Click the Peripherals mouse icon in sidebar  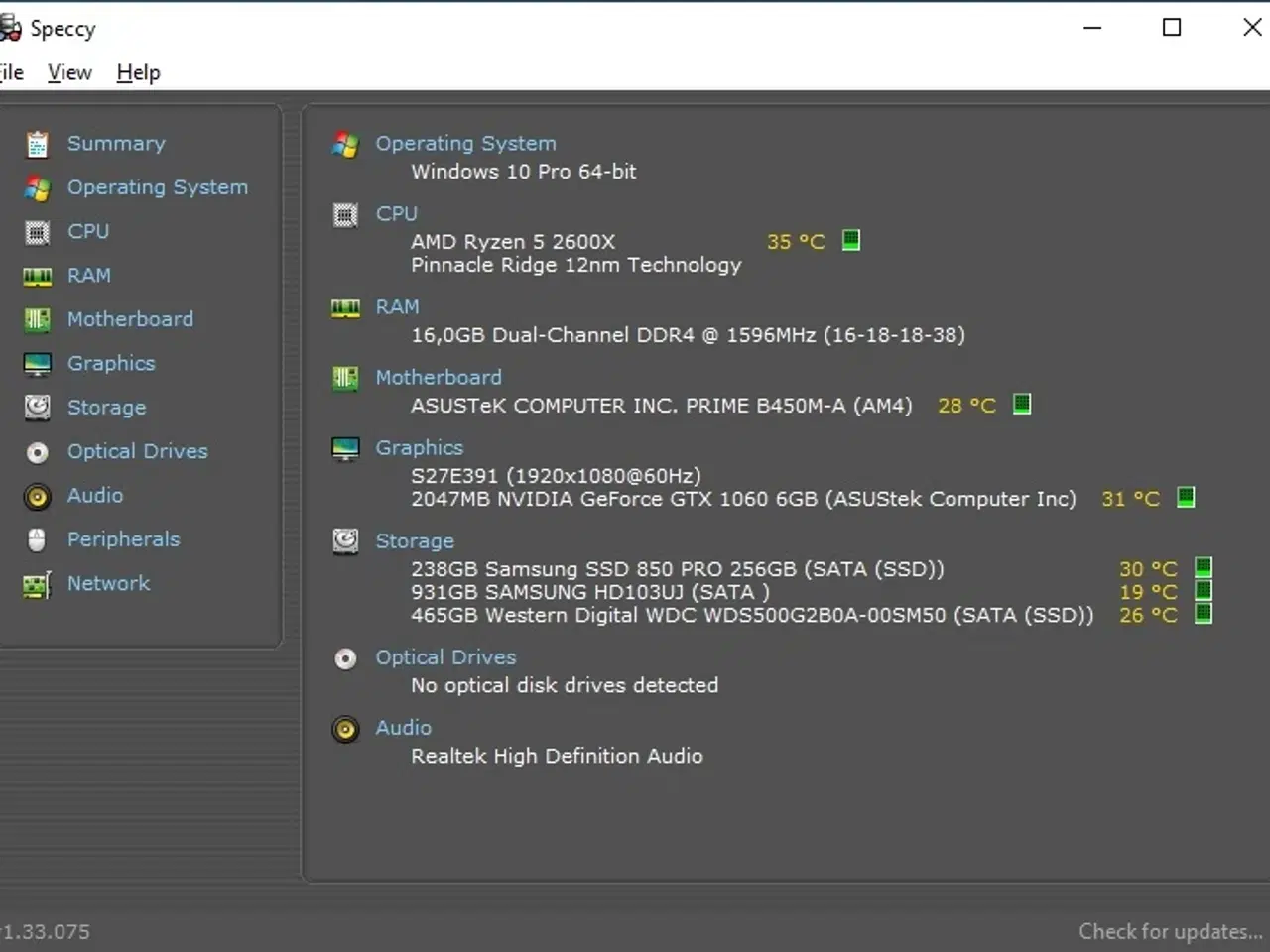(x=37, y=539)
